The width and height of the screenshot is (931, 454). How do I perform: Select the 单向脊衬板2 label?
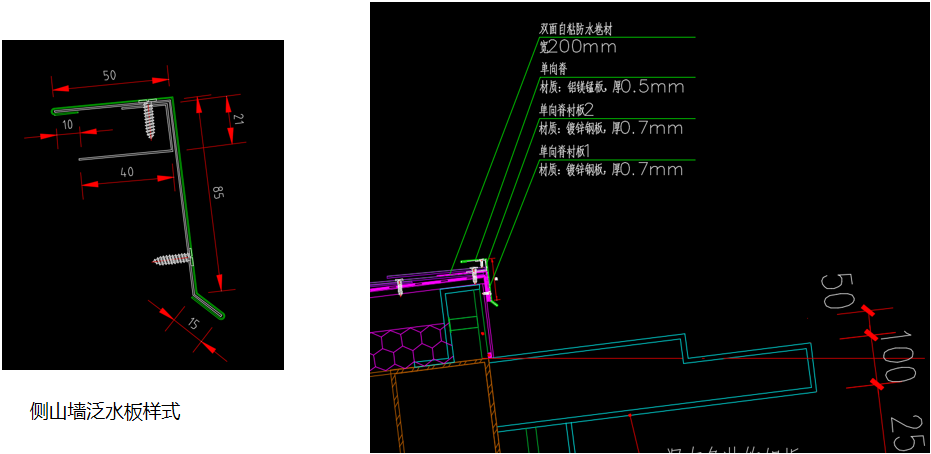[566, 110]
